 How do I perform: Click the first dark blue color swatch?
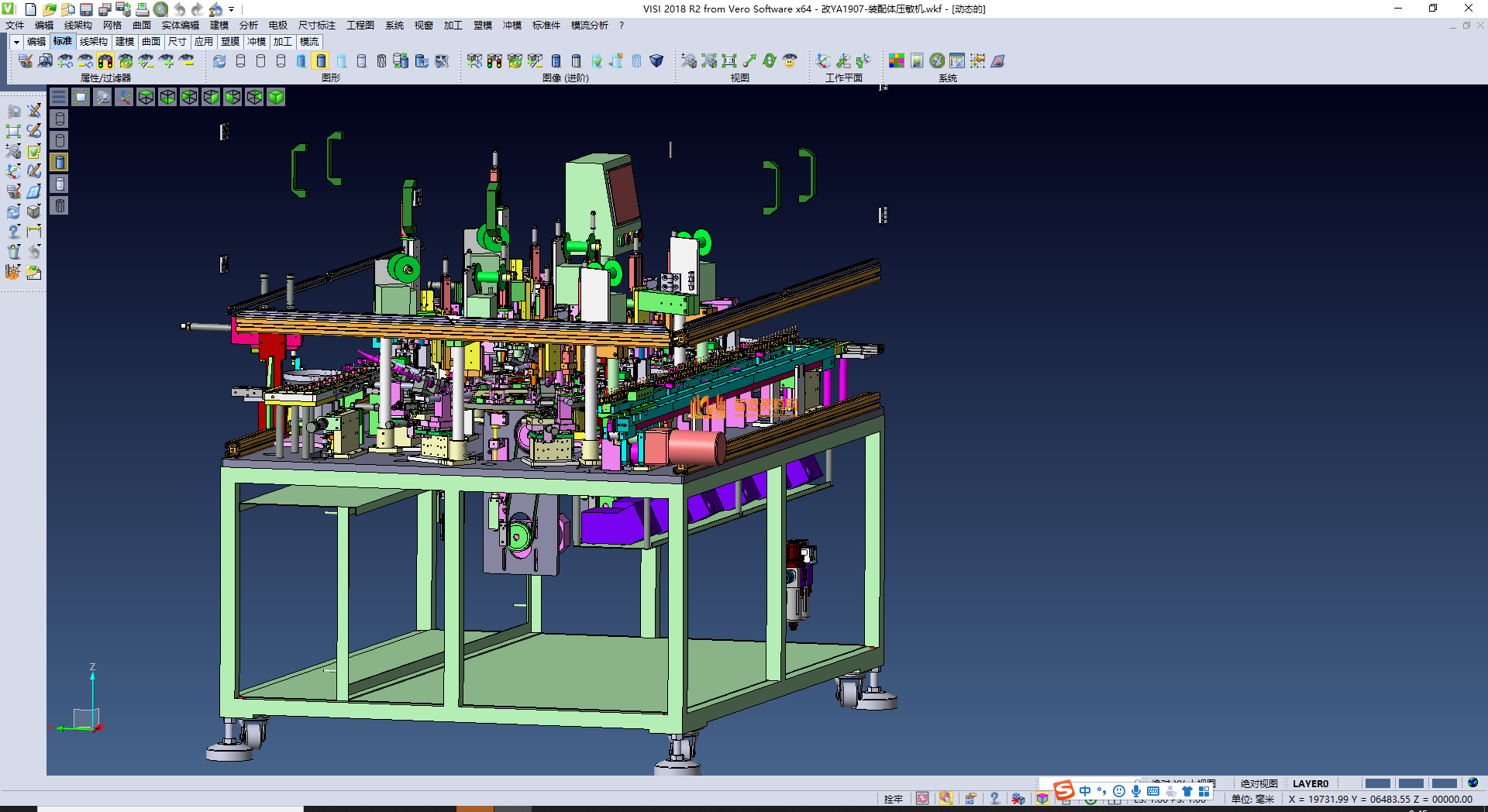tap(1377, 783)
